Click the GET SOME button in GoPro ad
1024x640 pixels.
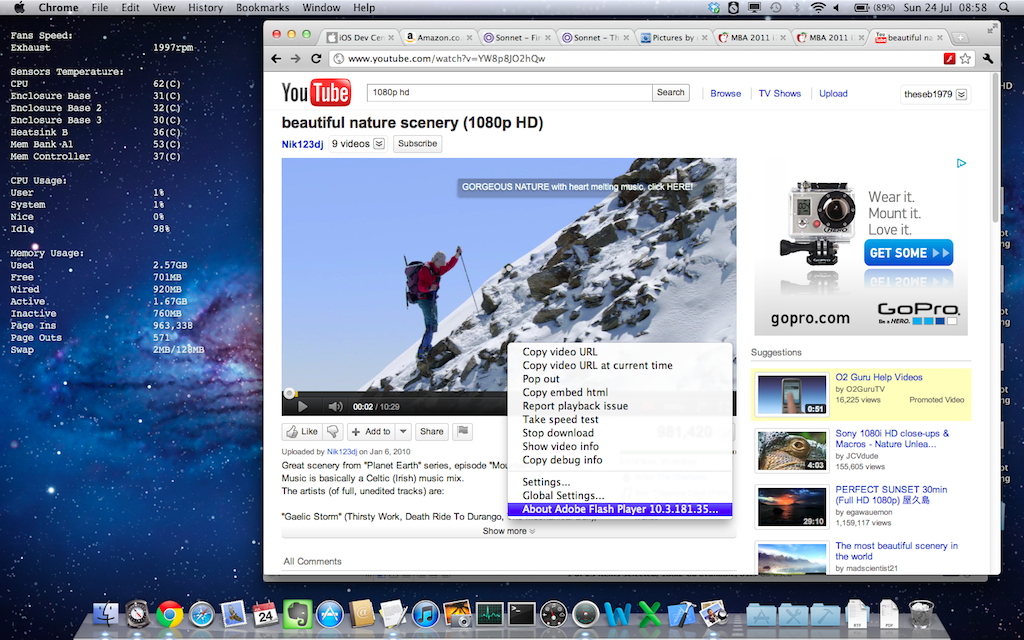pos(908,253)
